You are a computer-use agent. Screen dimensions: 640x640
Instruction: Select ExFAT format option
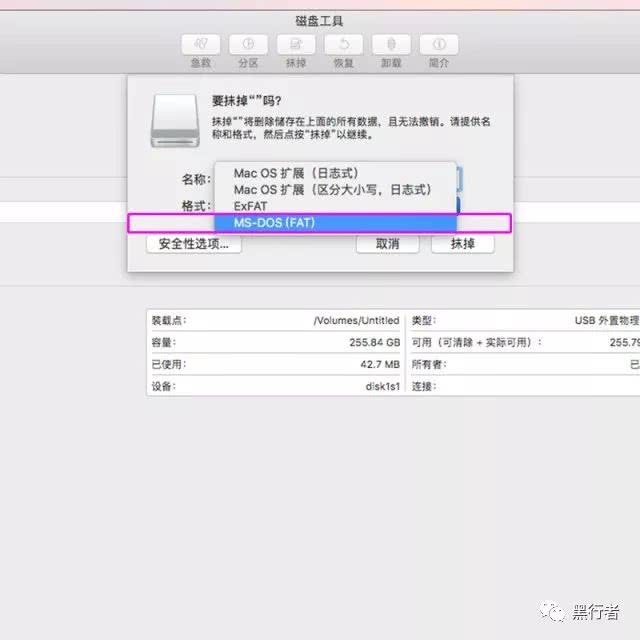pyautogui.click(x=335, y=206)
